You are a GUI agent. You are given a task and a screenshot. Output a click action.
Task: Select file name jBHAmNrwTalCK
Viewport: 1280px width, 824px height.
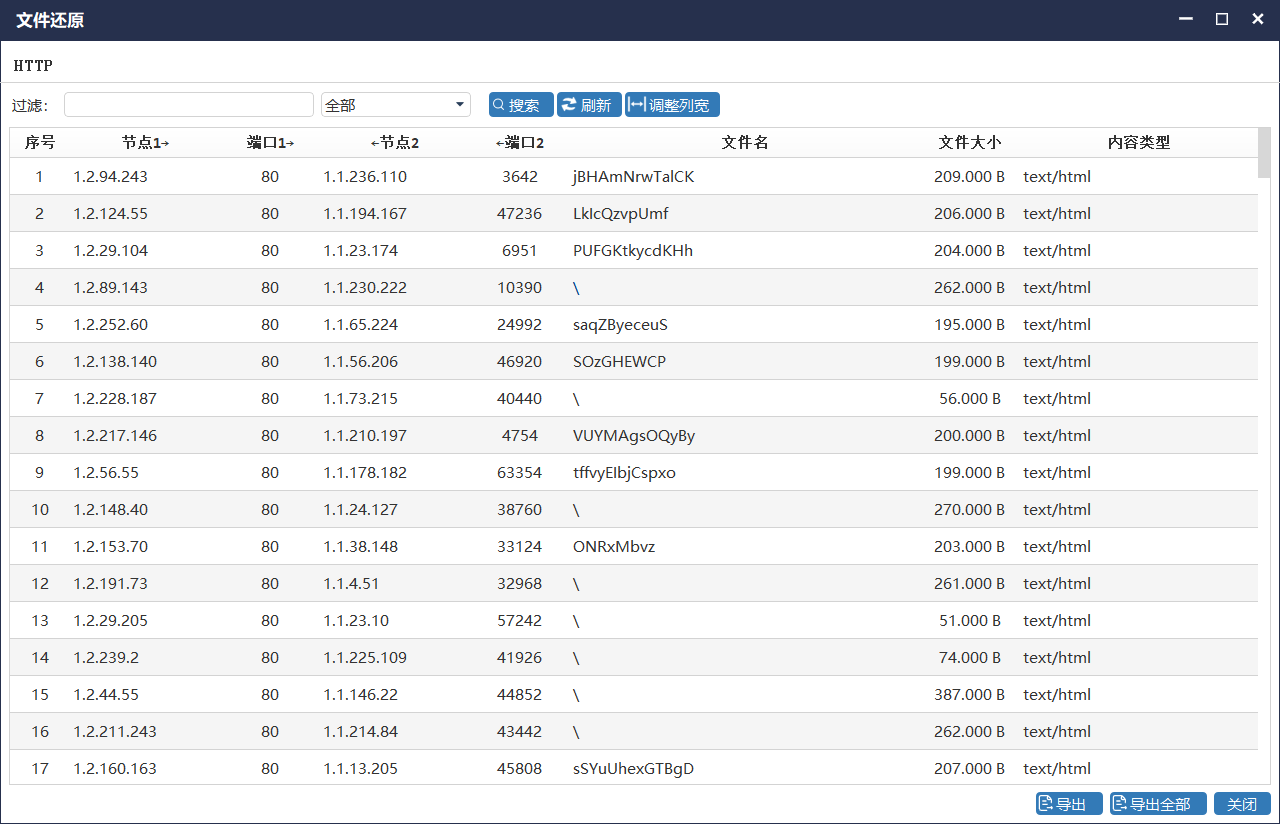pyautogui.click(x=633, y=177)
